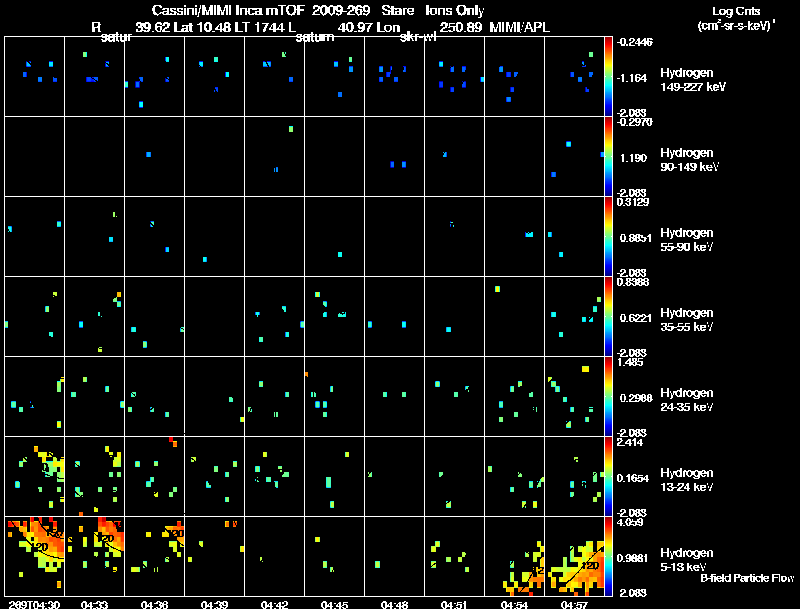Click the color bar beside Hydrogen 35-55 keV
This screenshot has width=800, height=609.
(608, 317)
